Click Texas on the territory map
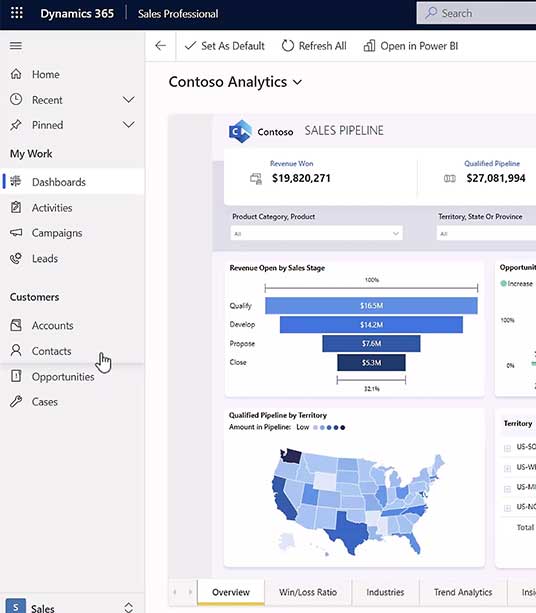The width and height of the screenshot is (536, 613). tap(348, 532)
